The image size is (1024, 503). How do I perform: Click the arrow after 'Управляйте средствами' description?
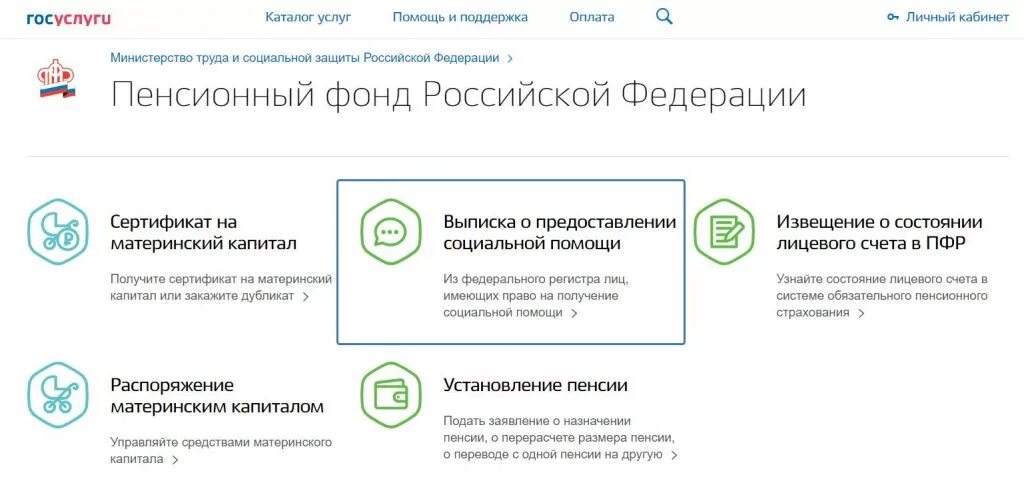point(174,460)
